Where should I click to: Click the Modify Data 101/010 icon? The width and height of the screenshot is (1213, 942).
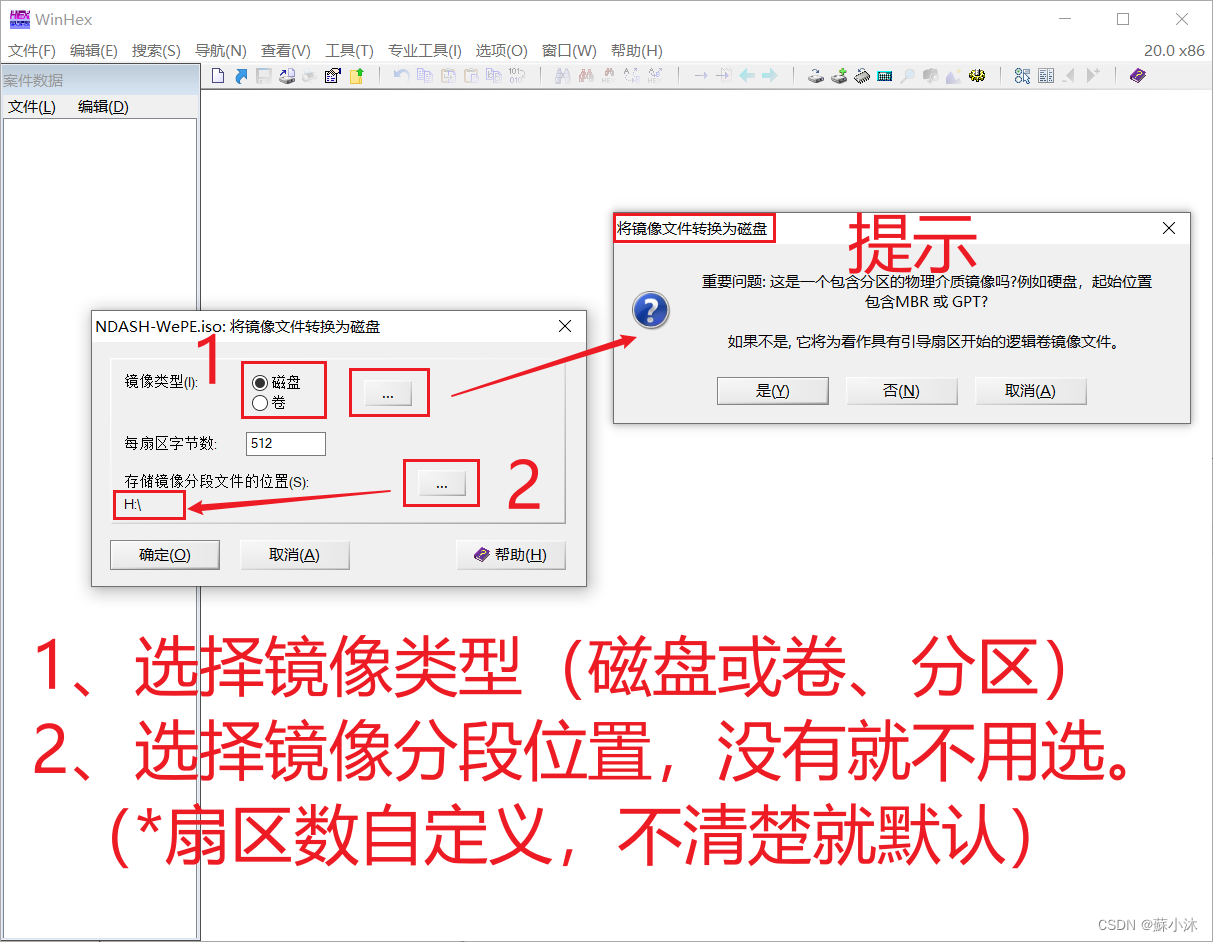(517, 76)
